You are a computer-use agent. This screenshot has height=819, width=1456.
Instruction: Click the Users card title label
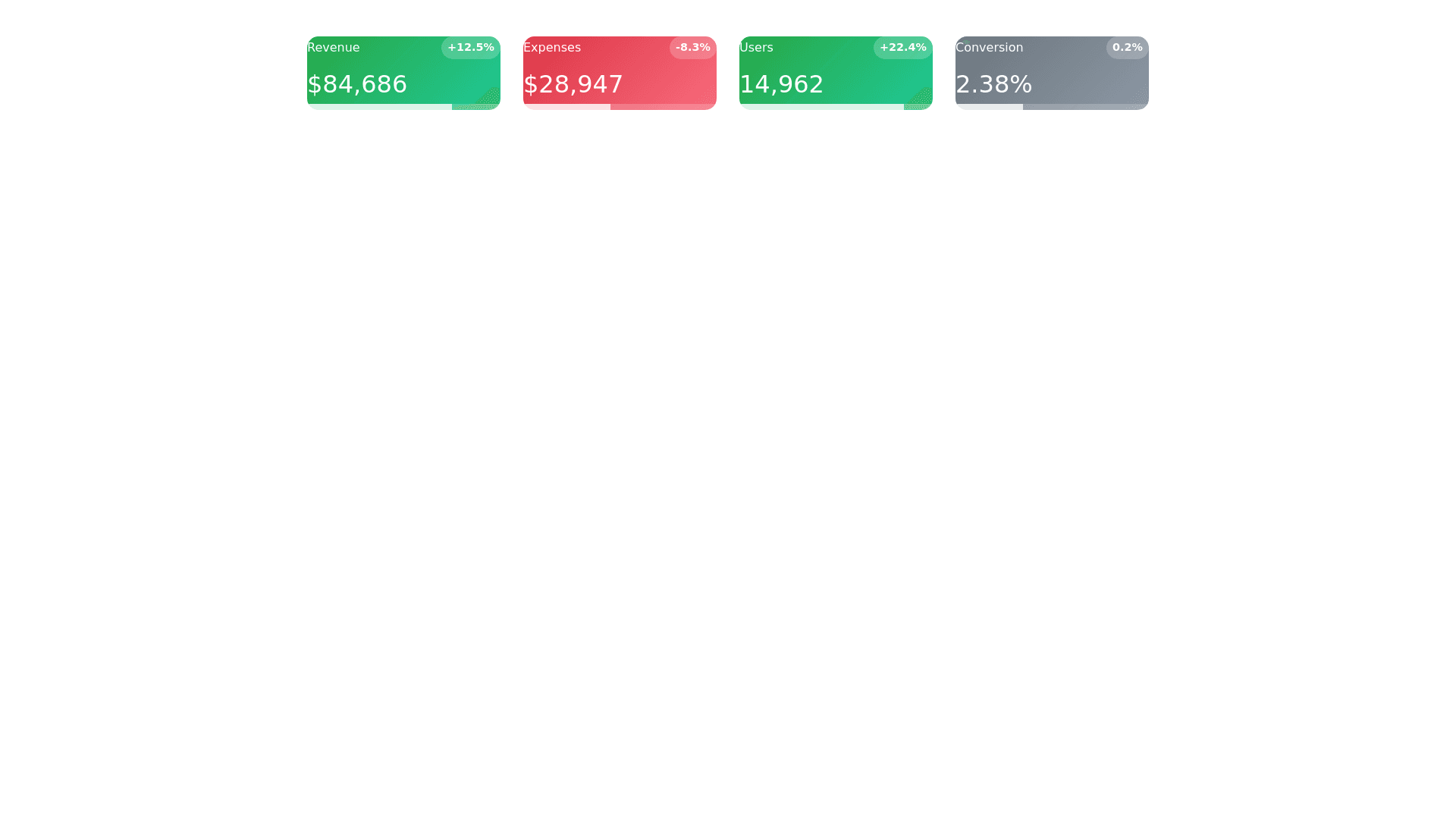click(x=756, y=48)
